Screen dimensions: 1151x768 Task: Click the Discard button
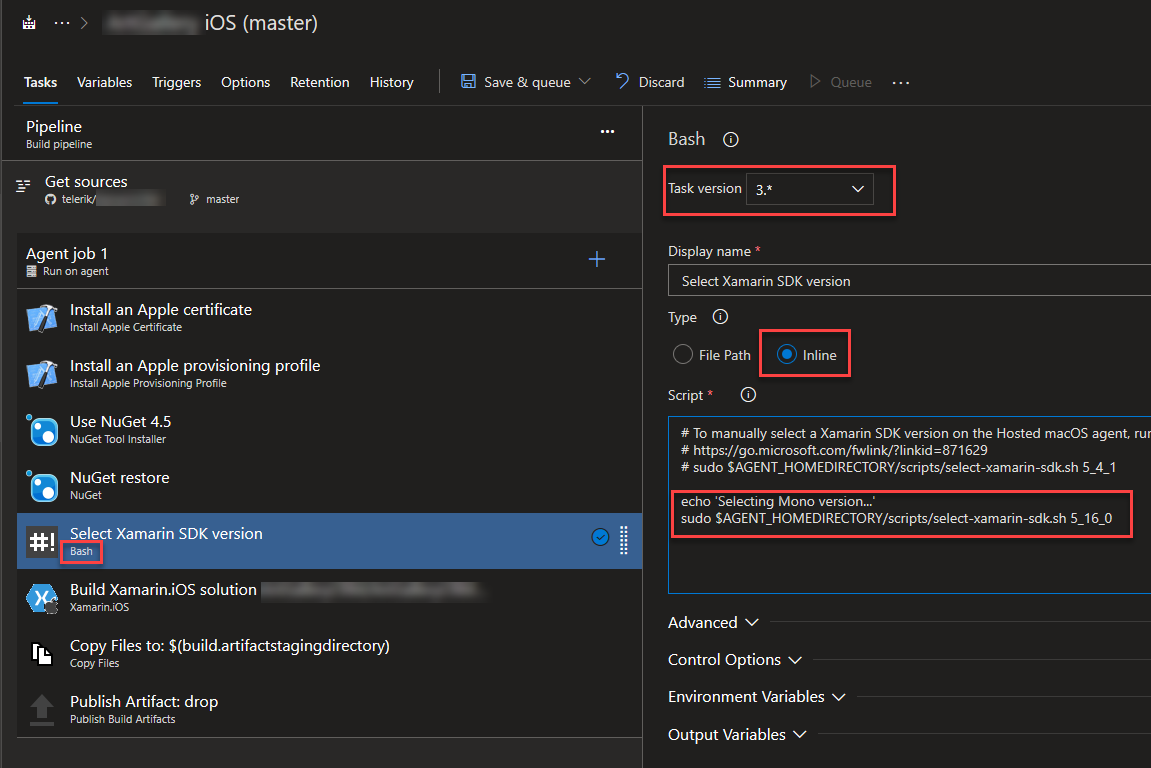[650, 82]
